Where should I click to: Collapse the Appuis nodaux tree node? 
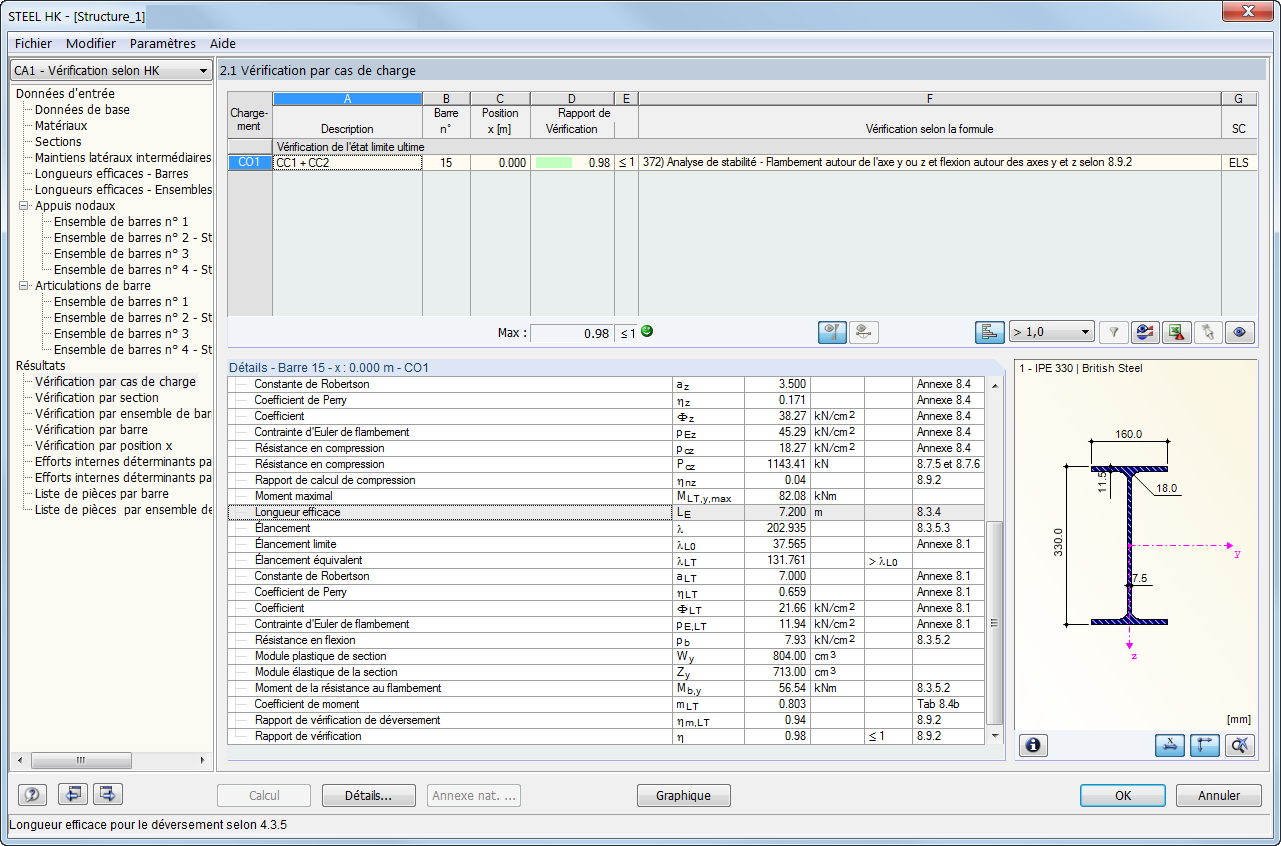[23, 206]
